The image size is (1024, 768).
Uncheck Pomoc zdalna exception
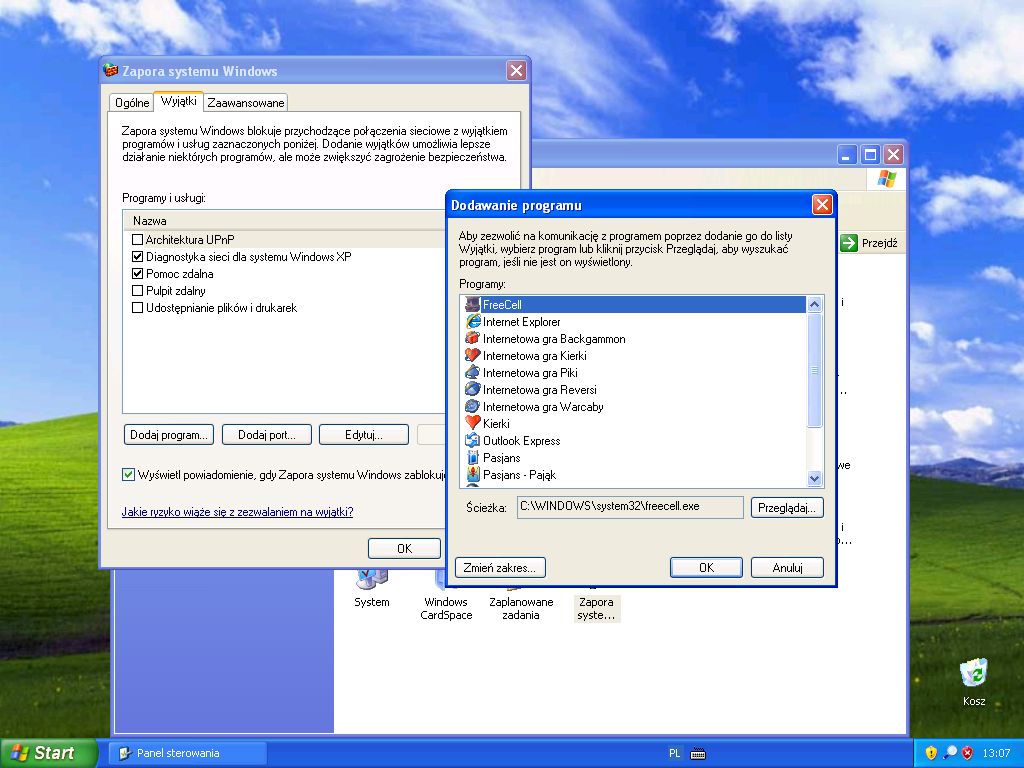click(137, 273)
